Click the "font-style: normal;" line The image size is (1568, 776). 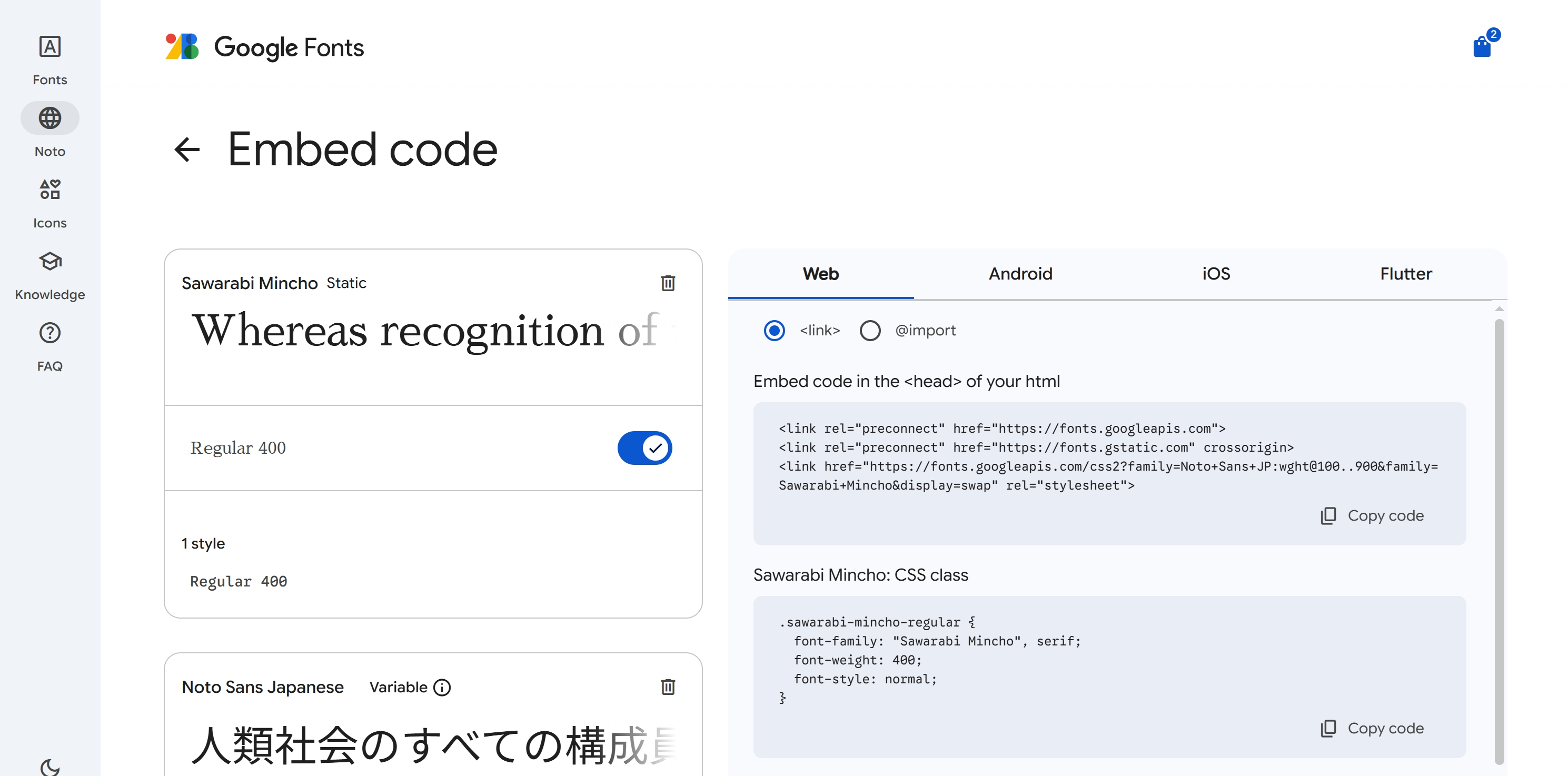(865, 679)
